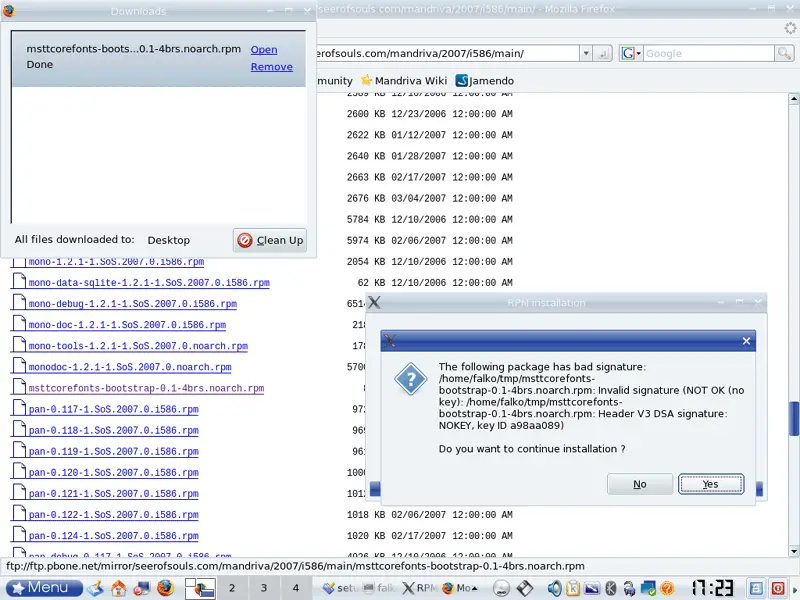Open the network connection tray icon
Viewport: 800px width, 600px height.
[629, 588]
